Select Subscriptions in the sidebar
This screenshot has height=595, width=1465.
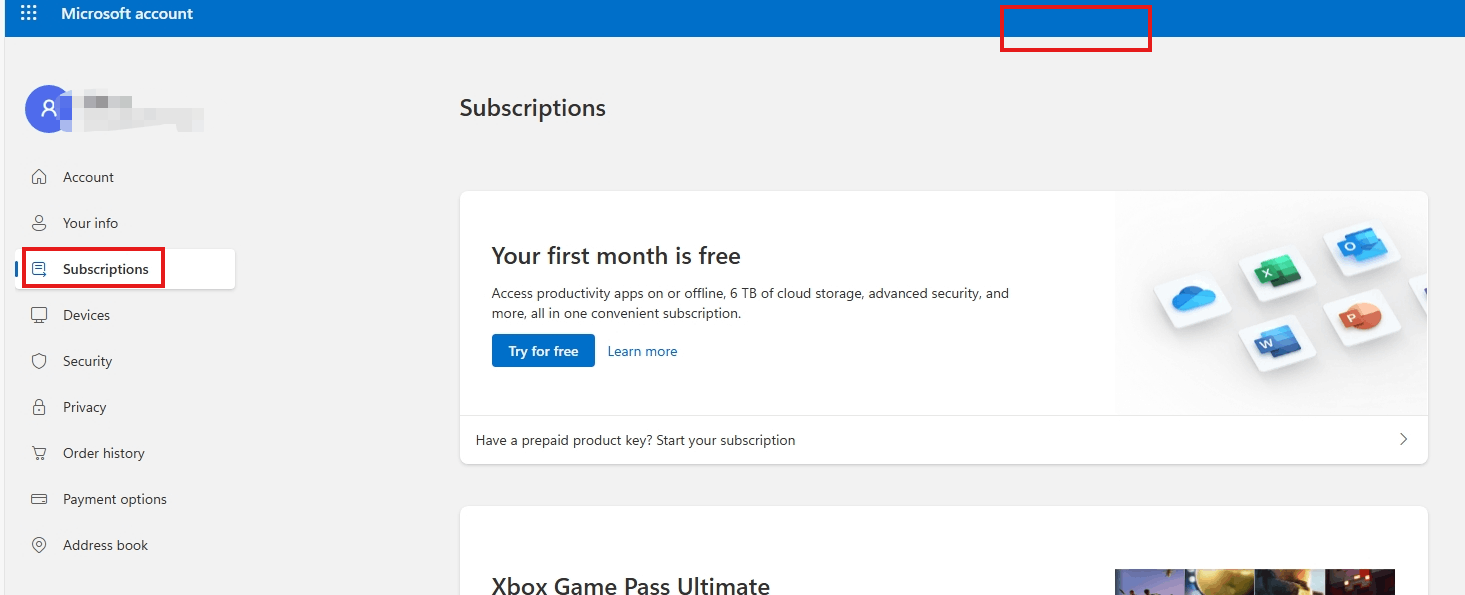pos(125,269)
